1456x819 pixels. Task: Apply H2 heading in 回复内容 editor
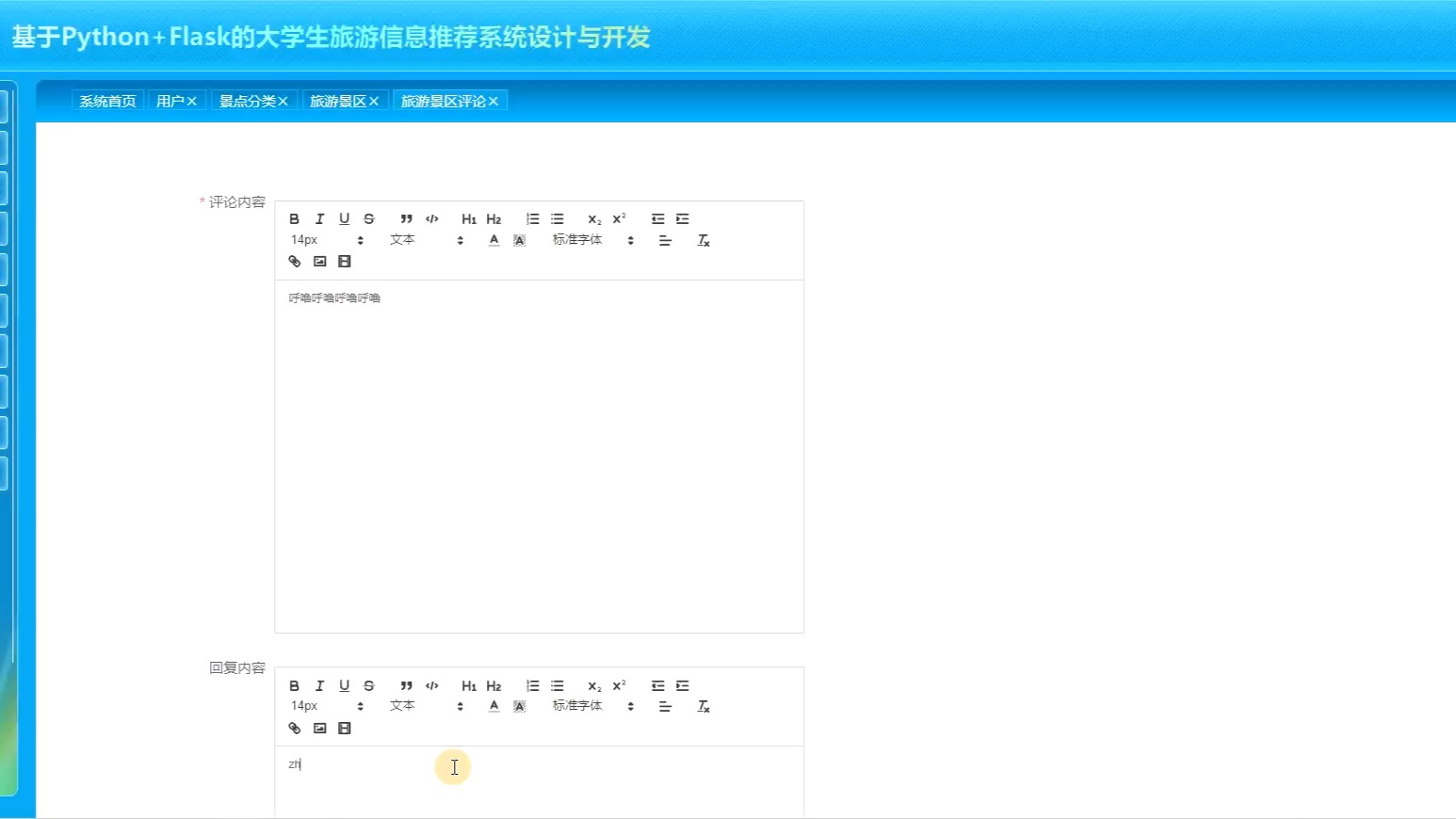(x=493, y=686)
